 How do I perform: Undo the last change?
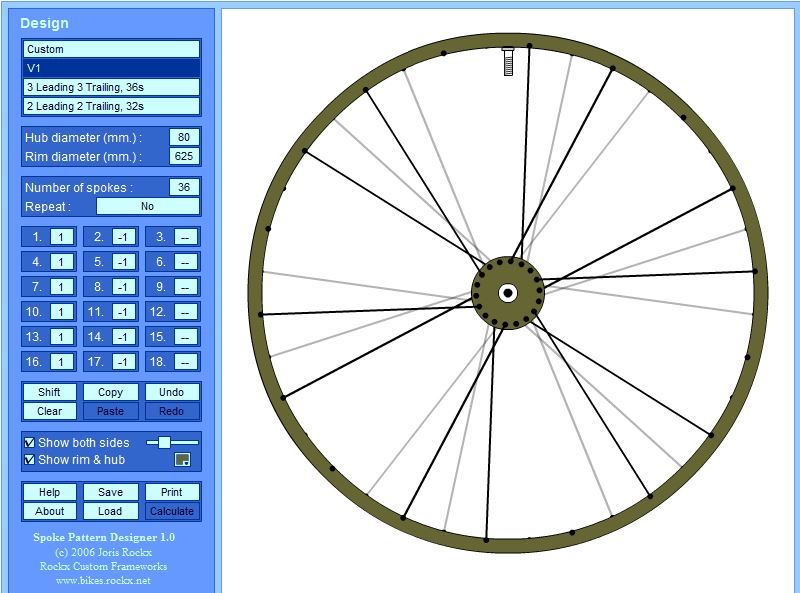click(x=172, y=392)
